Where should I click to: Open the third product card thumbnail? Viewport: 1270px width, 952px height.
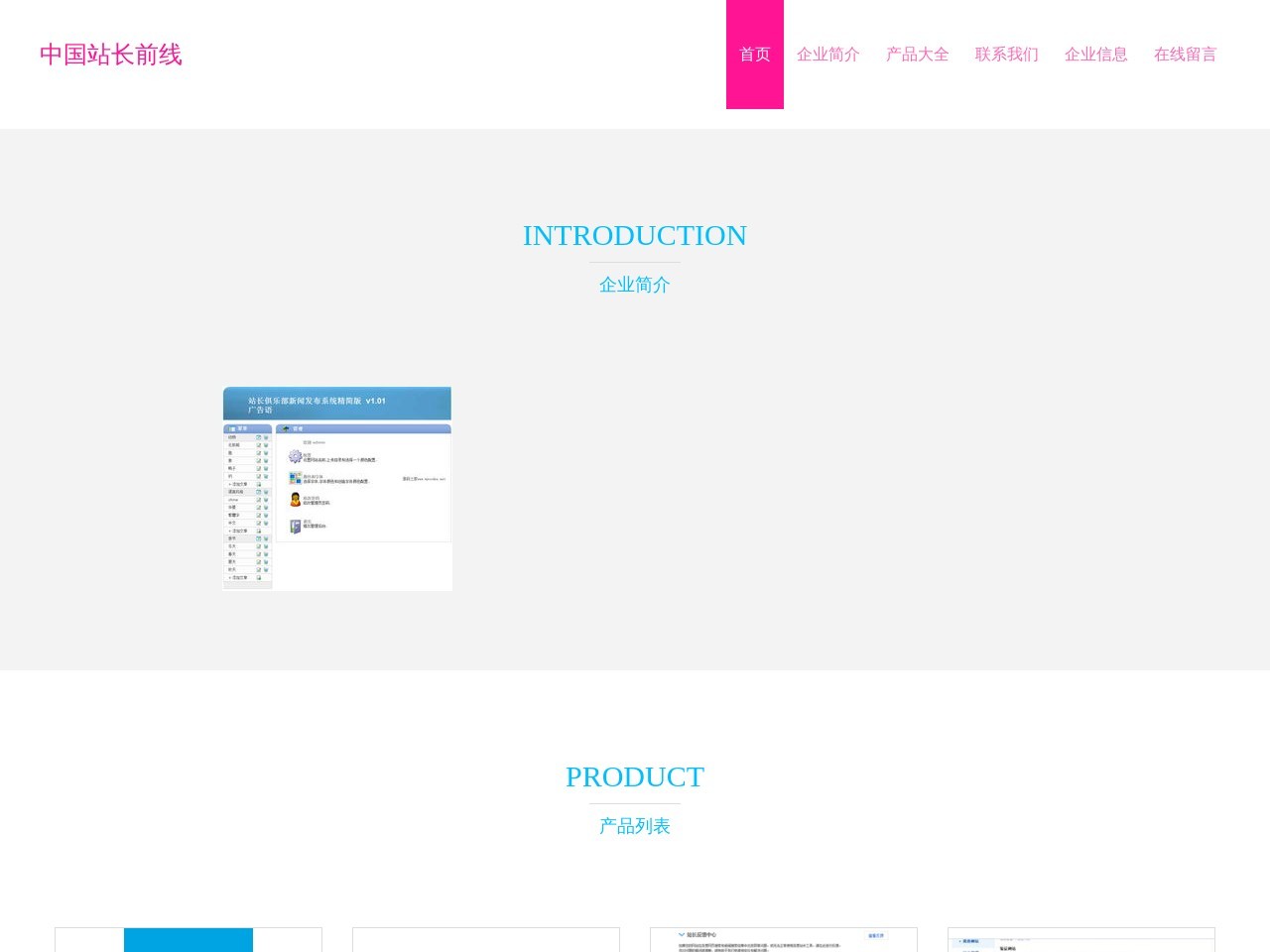tap(784, 940)
